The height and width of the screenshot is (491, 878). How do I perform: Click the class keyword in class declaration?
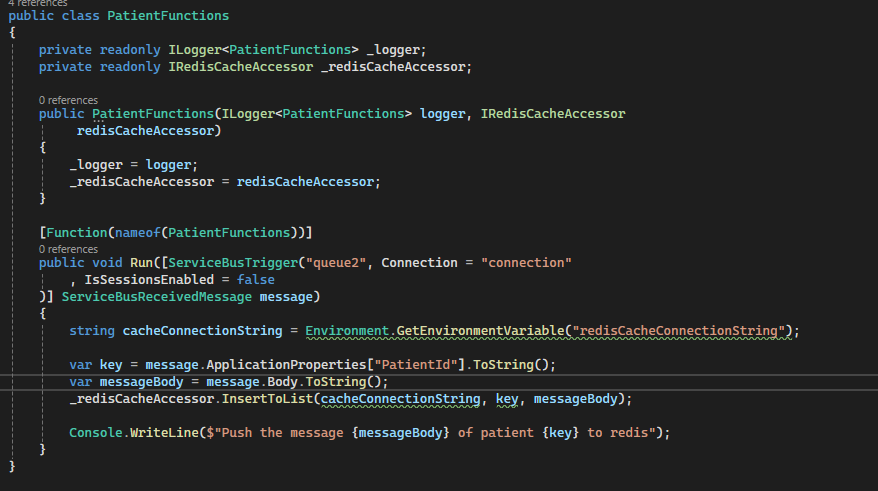click(x=83, y=16)
